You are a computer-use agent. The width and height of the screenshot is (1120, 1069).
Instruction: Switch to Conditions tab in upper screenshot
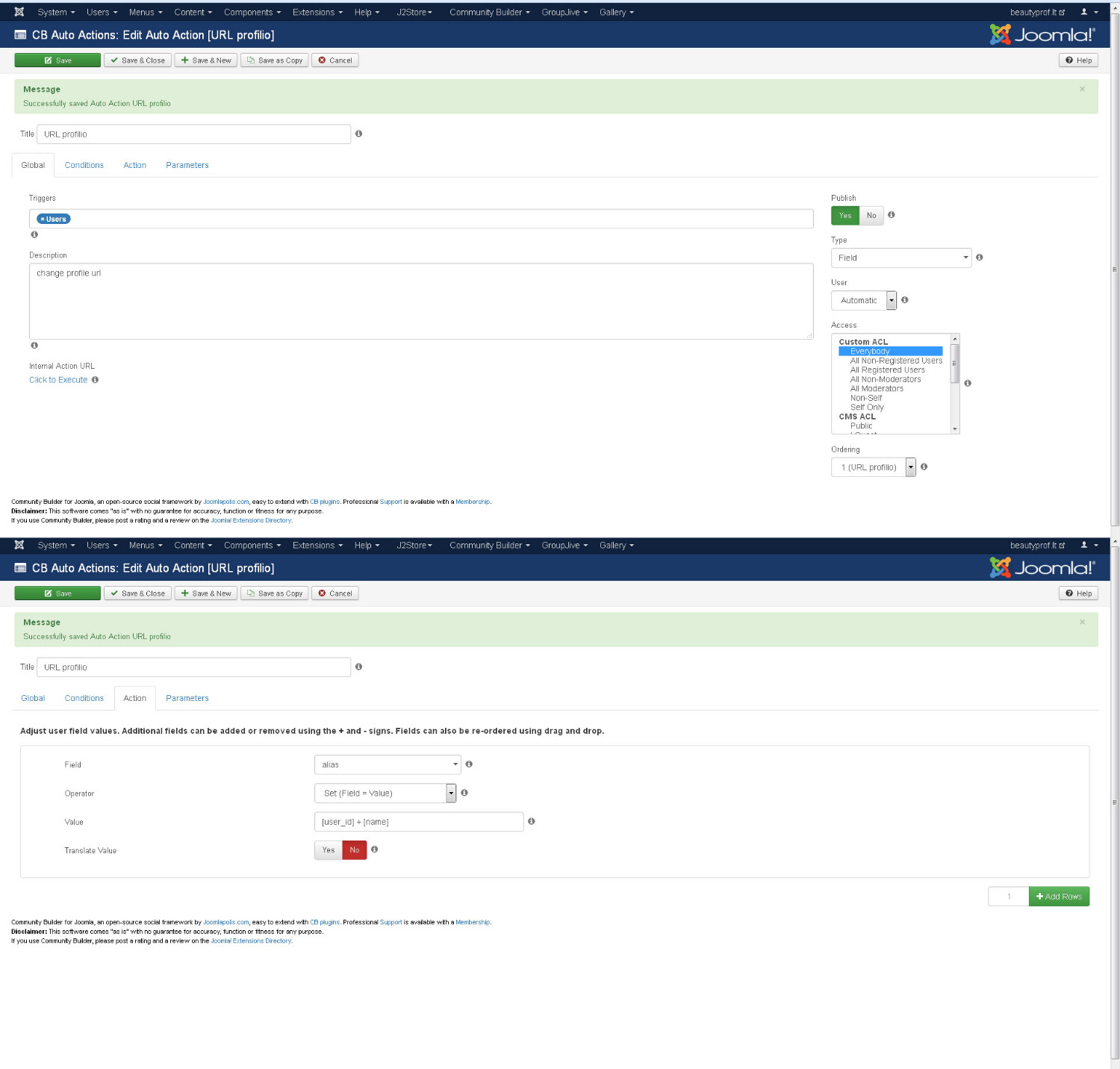[84, 165]
